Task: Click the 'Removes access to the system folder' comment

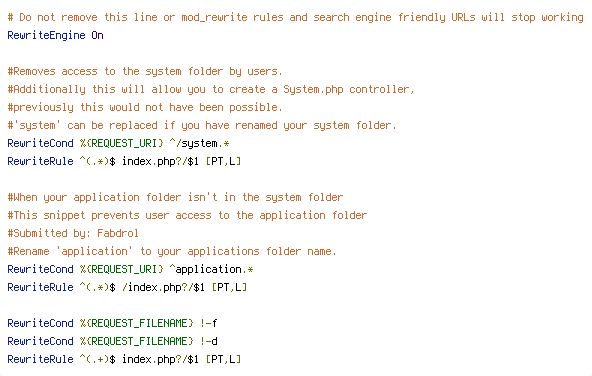Action: point(145,71)
